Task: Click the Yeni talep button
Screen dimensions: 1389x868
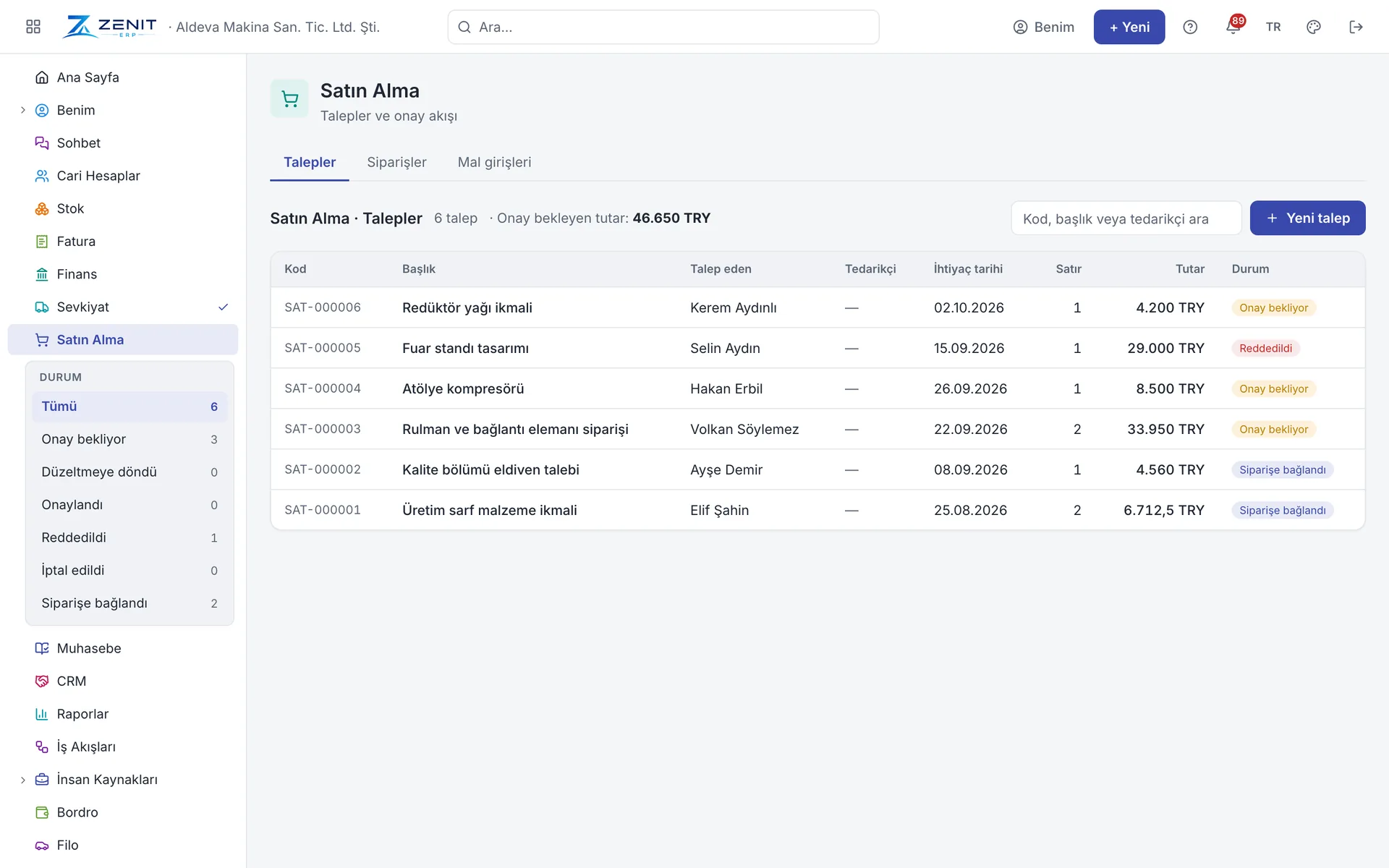Action: tap(1307, 218)
